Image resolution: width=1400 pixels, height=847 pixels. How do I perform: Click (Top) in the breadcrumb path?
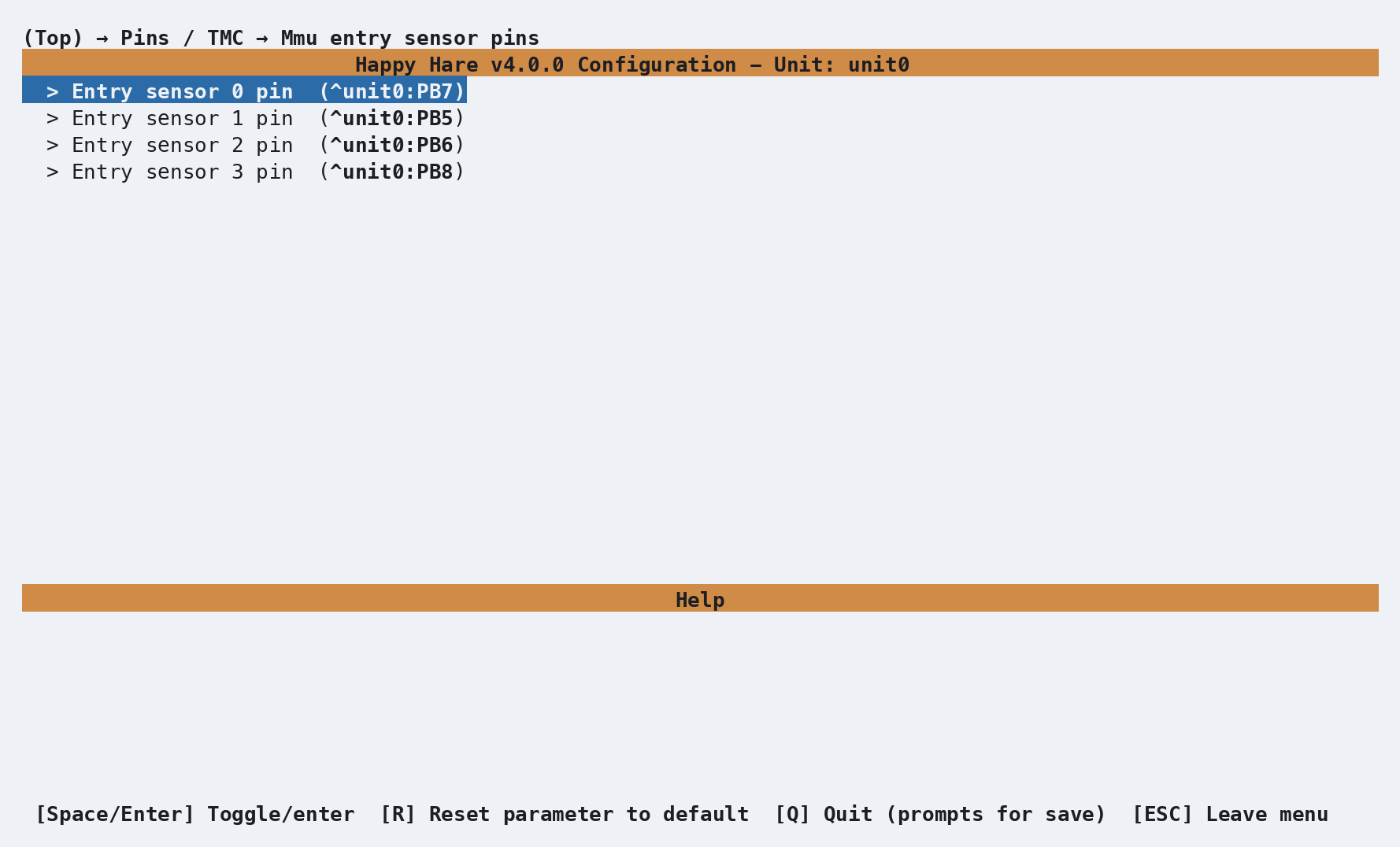pyautogui.click(x=53, y=38)
